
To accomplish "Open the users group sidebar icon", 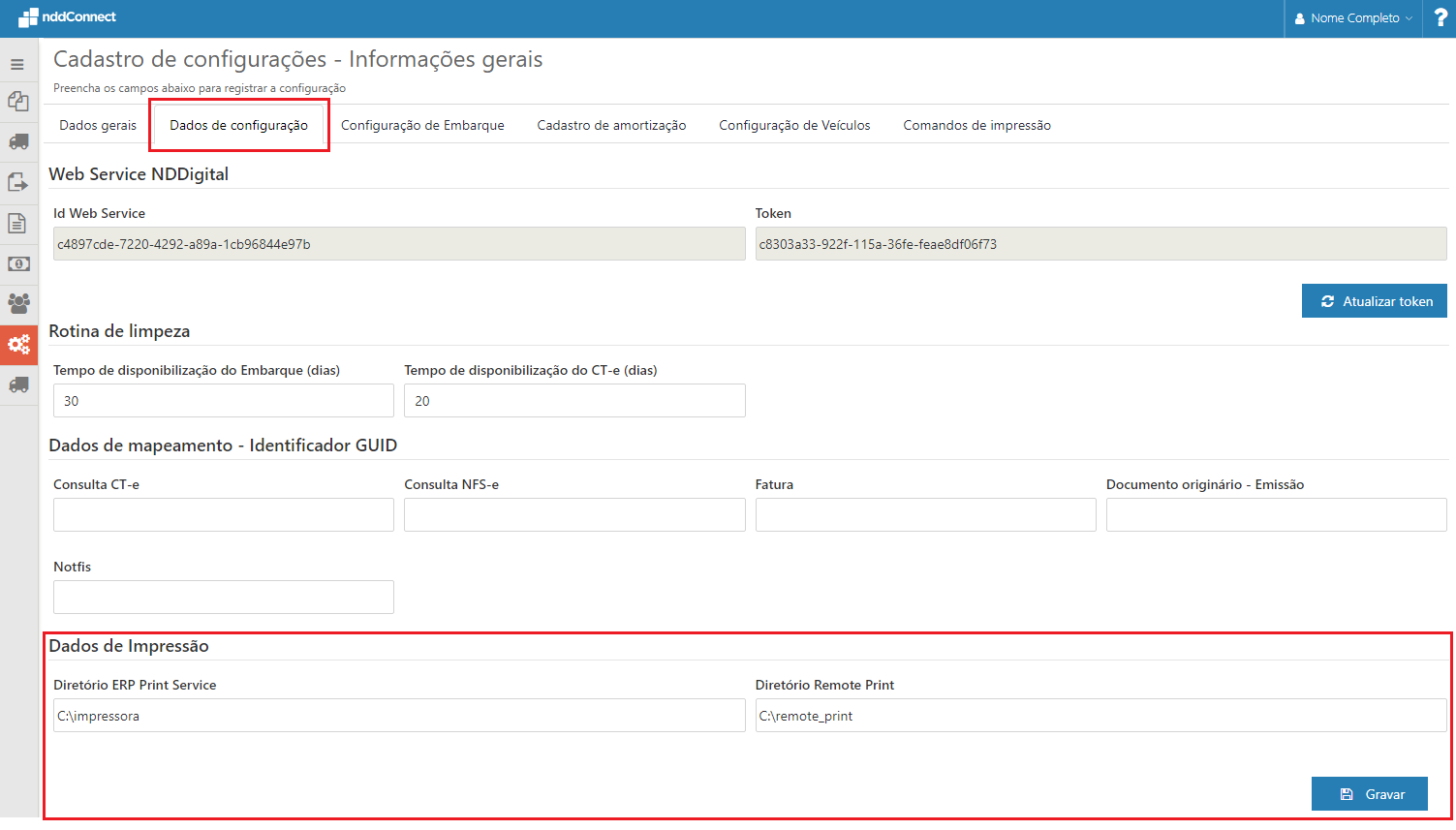I will coord(17,303).
